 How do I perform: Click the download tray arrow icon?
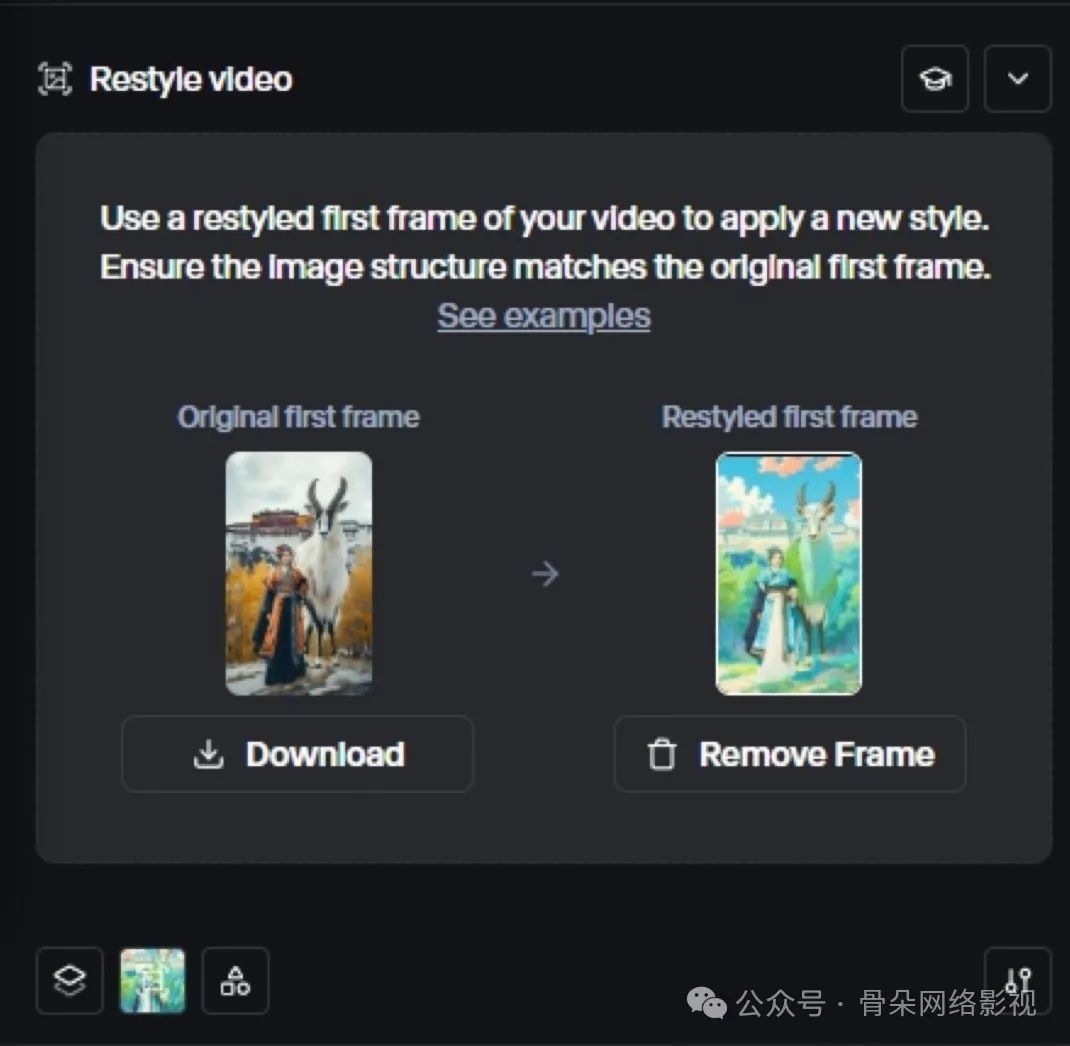(208, 755)
